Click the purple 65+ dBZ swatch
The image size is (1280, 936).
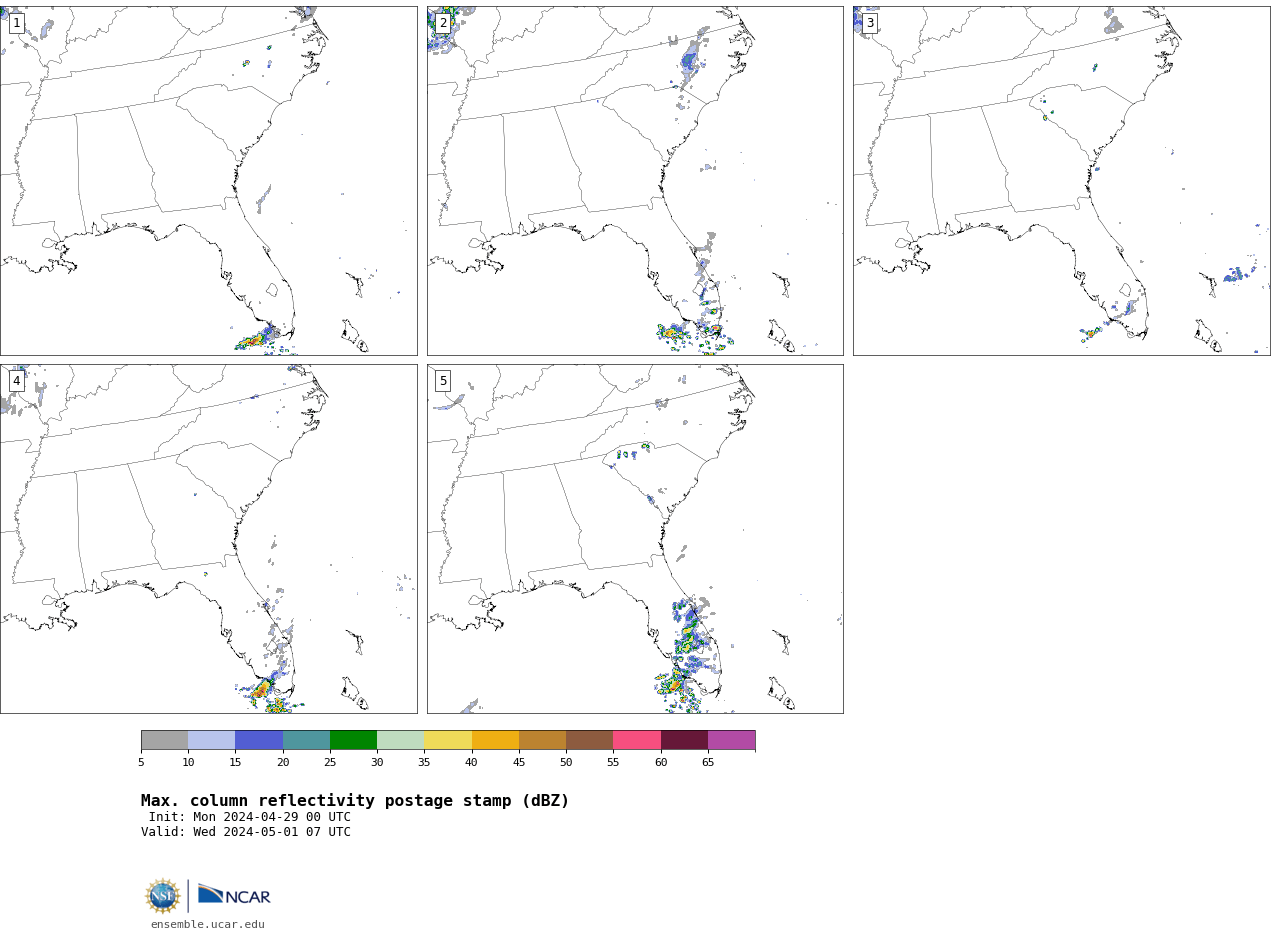pyautogui.click(x=731, y=740)
